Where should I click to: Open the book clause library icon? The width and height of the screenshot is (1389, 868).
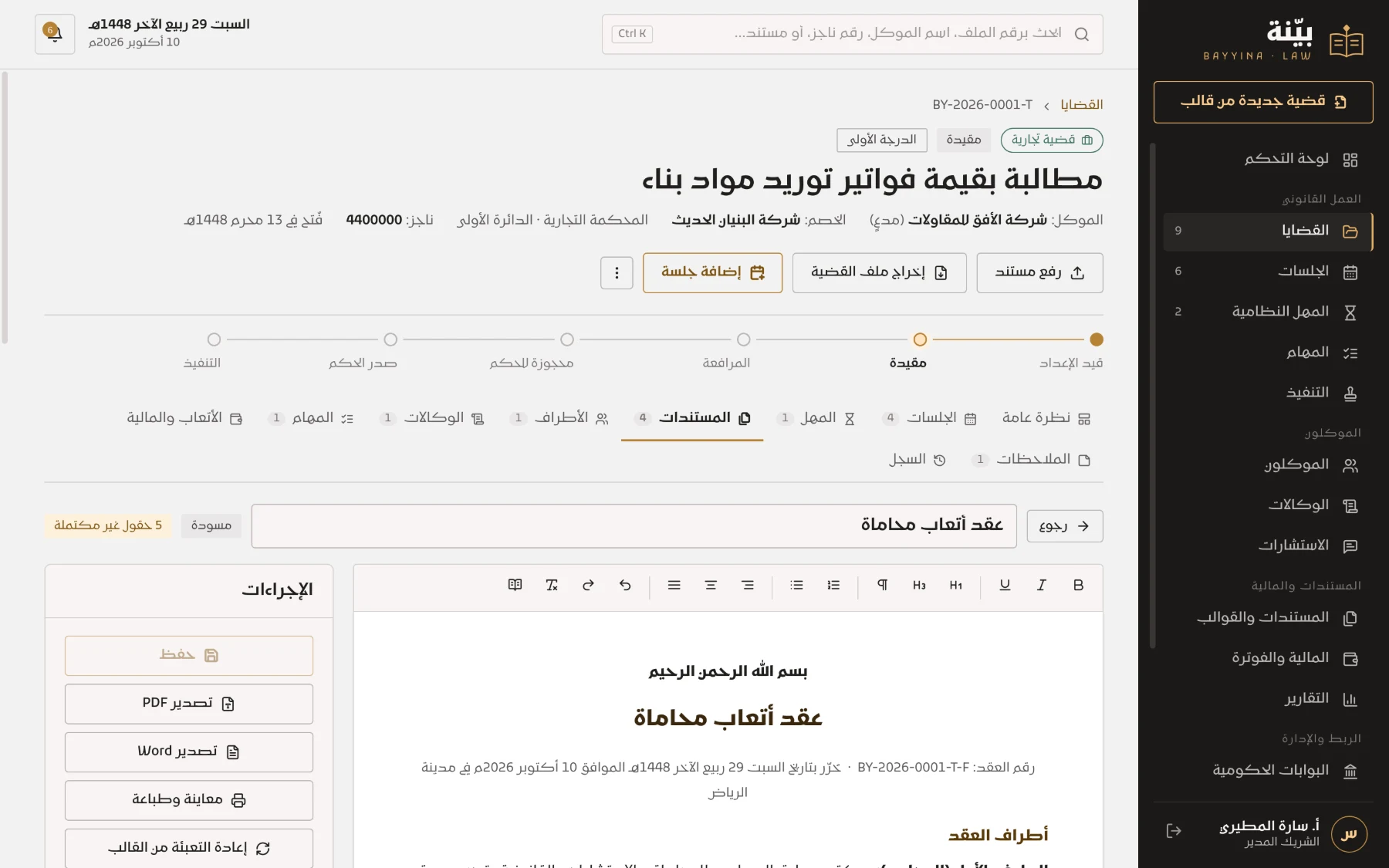coord(515,586)
